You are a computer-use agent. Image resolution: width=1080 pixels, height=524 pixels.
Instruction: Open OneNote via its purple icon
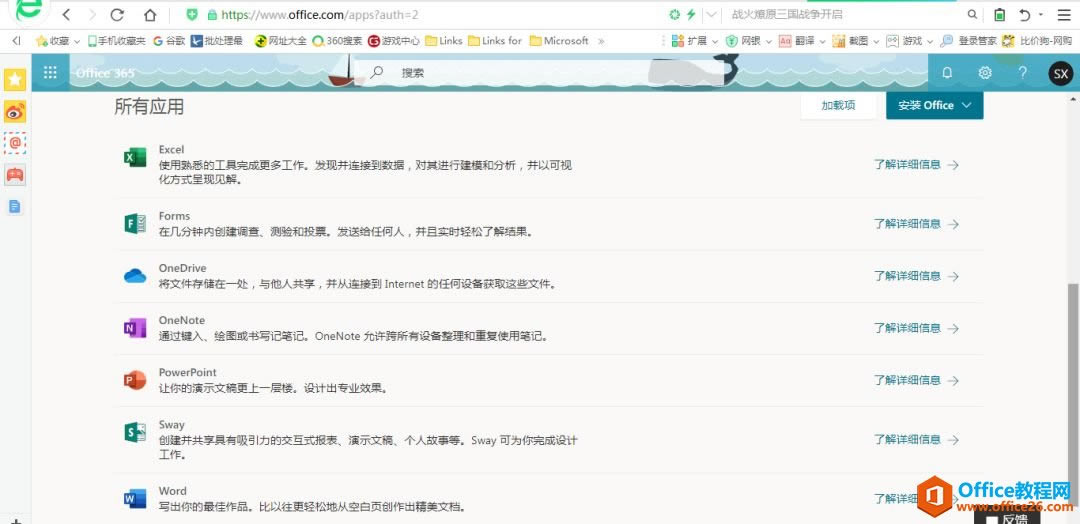click(135, 328)
